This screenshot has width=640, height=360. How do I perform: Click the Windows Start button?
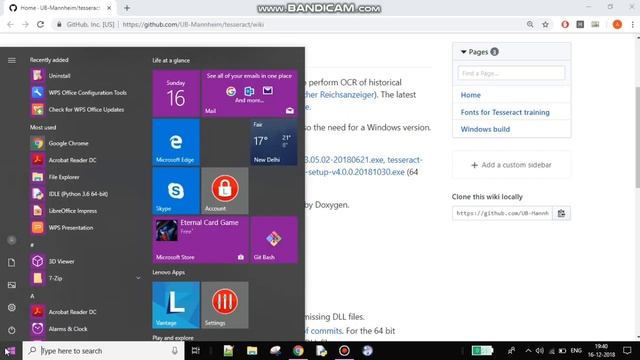pos(10,351)
